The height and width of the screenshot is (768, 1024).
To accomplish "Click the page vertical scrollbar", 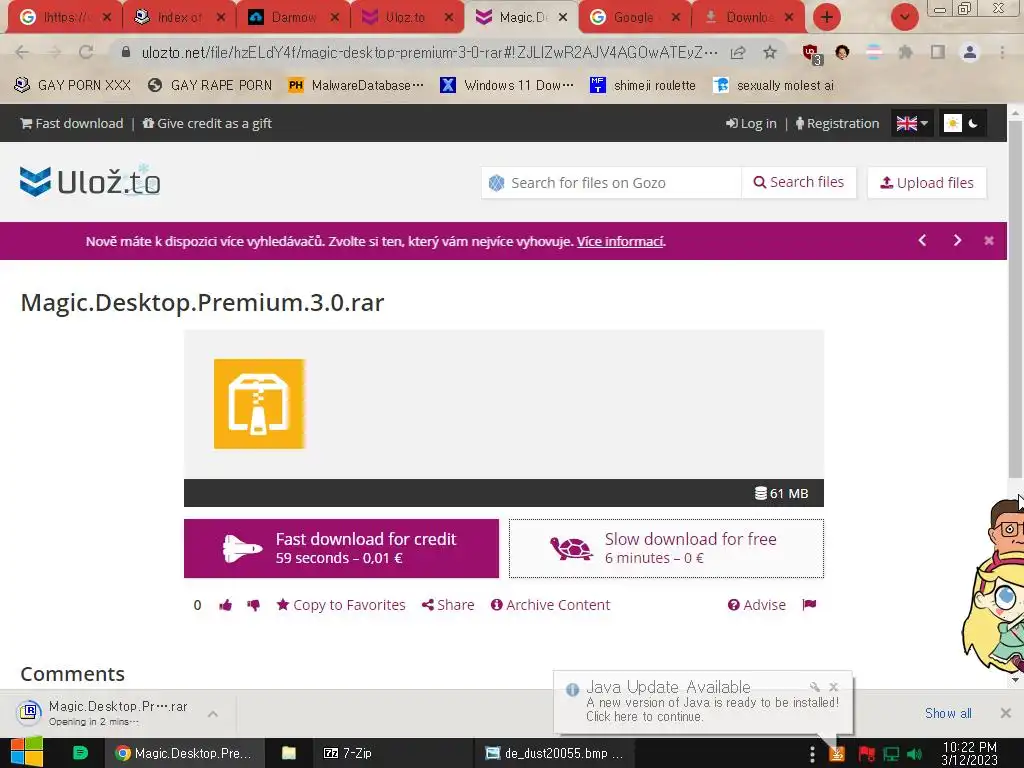I will [x=1015, y=300].
